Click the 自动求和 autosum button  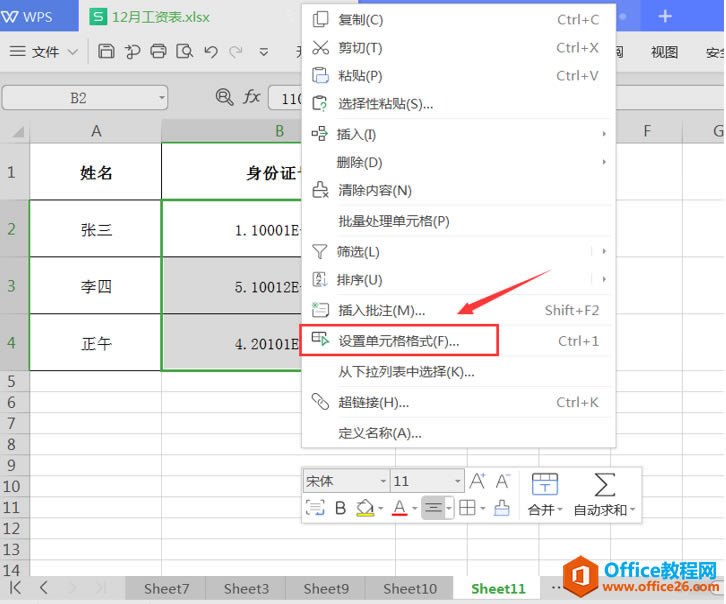pyautogui.click(x=605, y=494)
